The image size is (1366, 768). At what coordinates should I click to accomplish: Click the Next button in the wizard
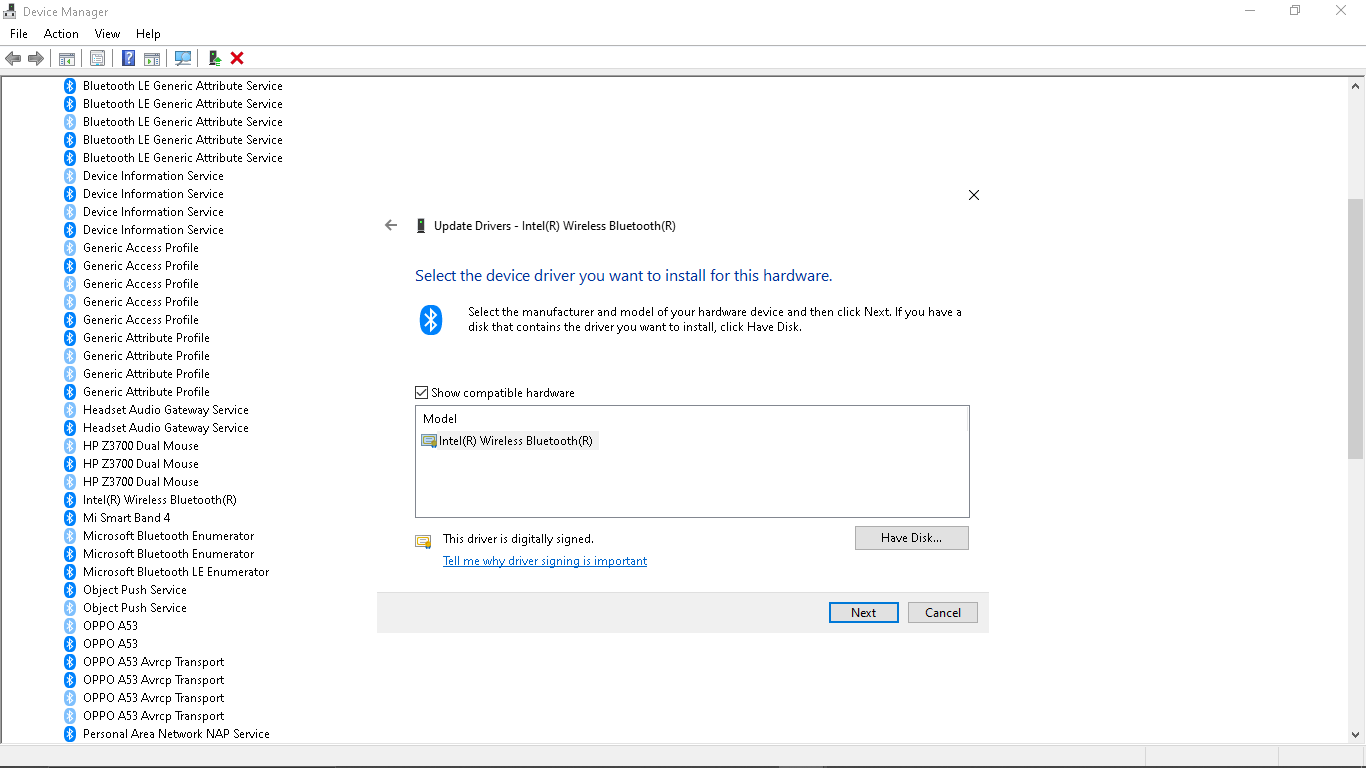click(x=863, y=612)
